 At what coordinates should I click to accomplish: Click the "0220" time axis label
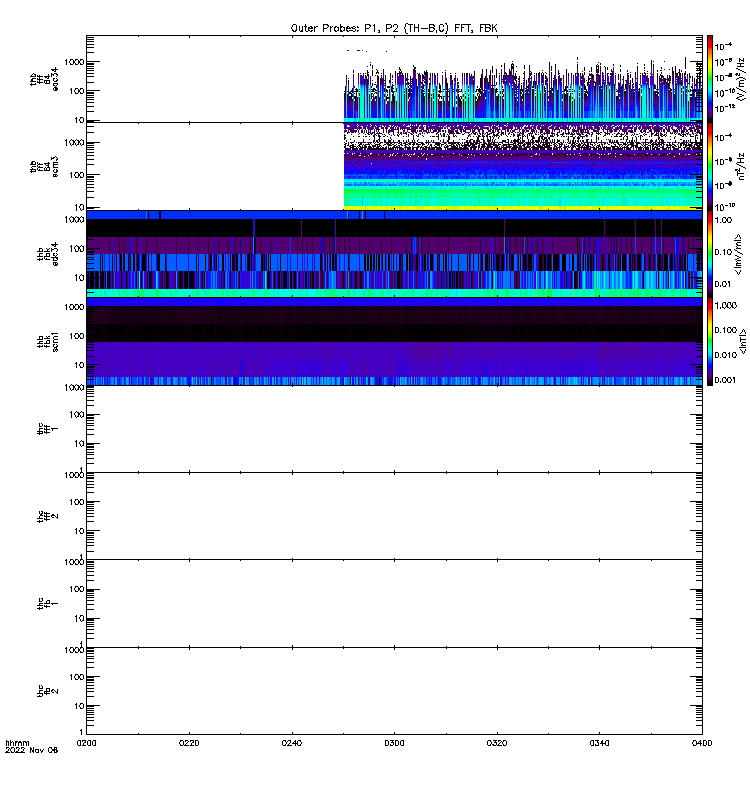189,743
